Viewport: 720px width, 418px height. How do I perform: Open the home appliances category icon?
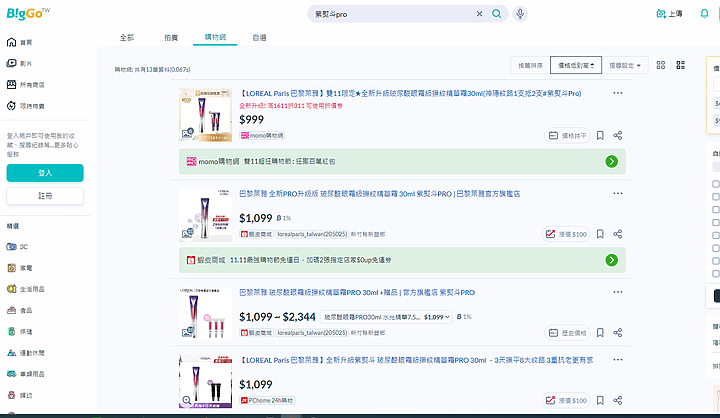(x=11, y=268)
